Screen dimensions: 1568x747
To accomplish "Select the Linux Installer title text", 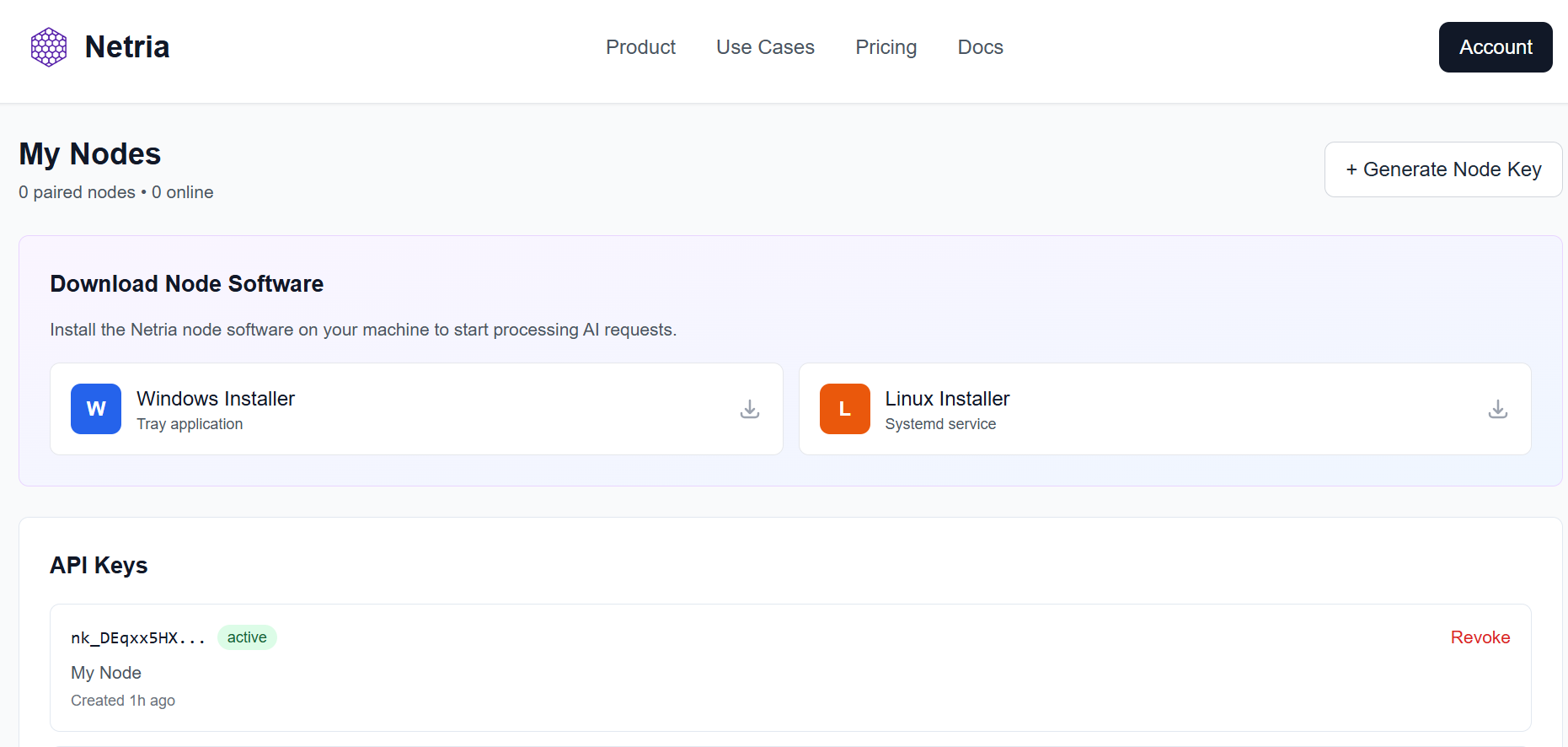I will click(947, 399).
